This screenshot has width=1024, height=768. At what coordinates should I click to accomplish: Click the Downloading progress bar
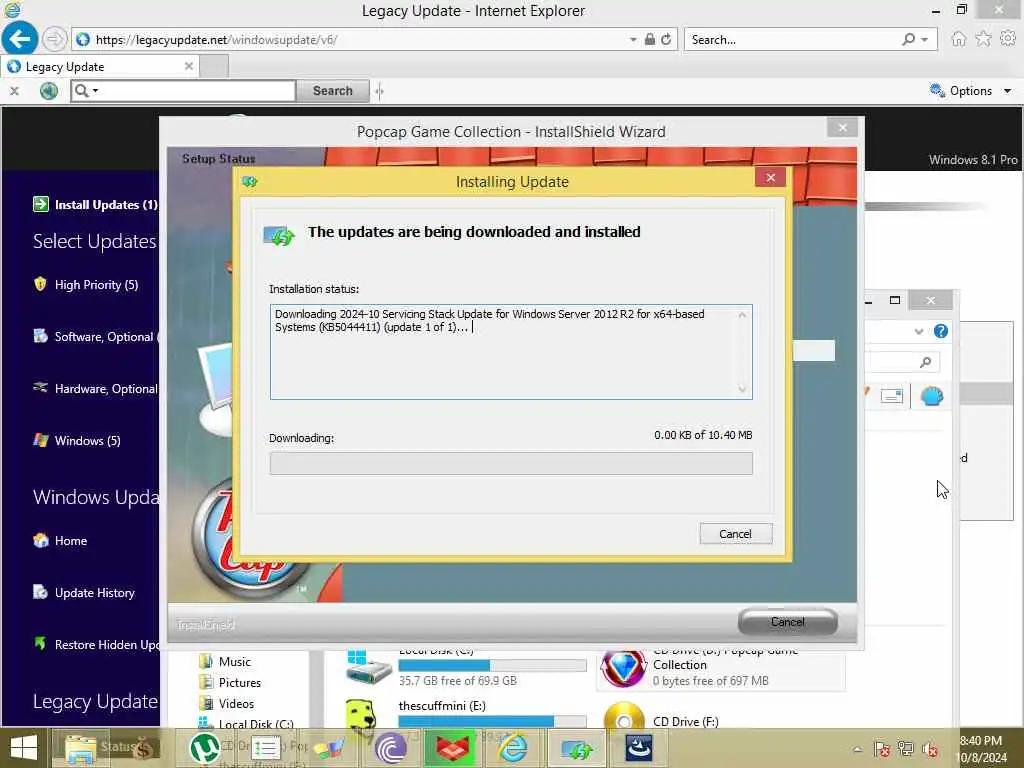pos(511,464)
